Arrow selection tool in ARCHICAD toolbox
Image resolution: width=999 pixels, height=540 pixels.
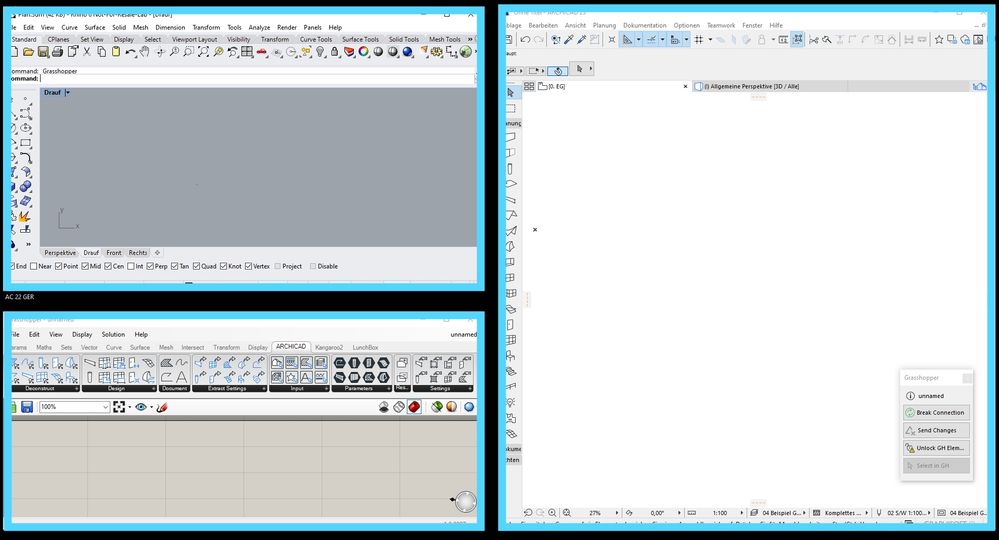pos(510,93)
